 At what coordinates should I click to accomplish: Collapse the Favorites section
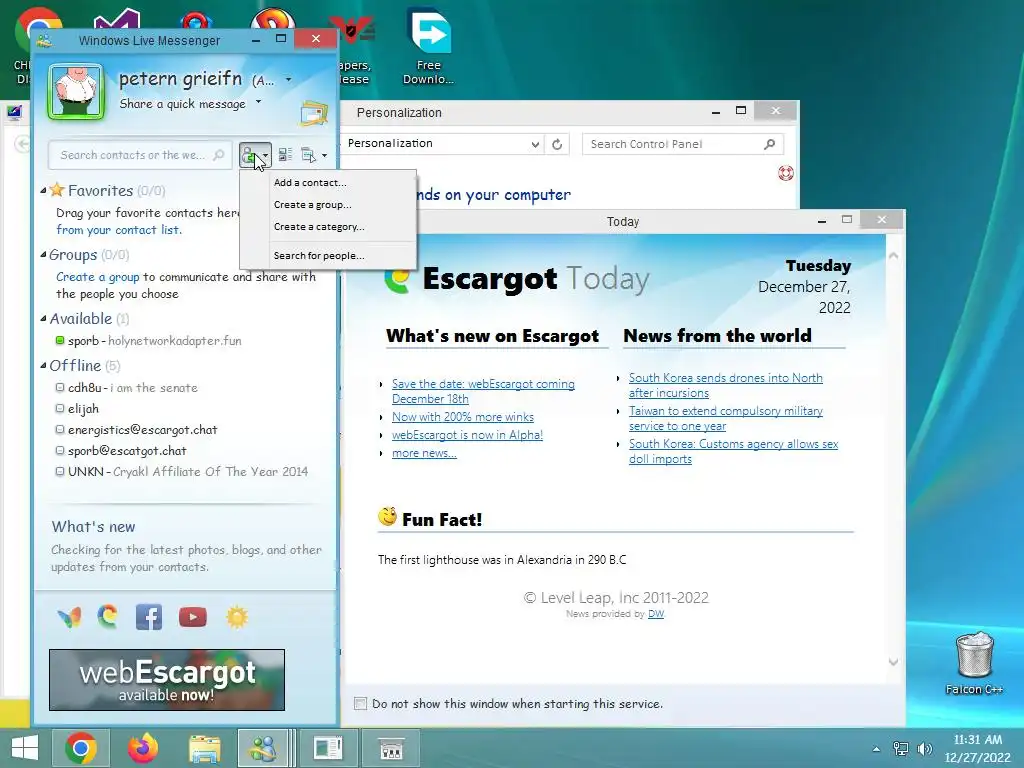click(43, 191)
